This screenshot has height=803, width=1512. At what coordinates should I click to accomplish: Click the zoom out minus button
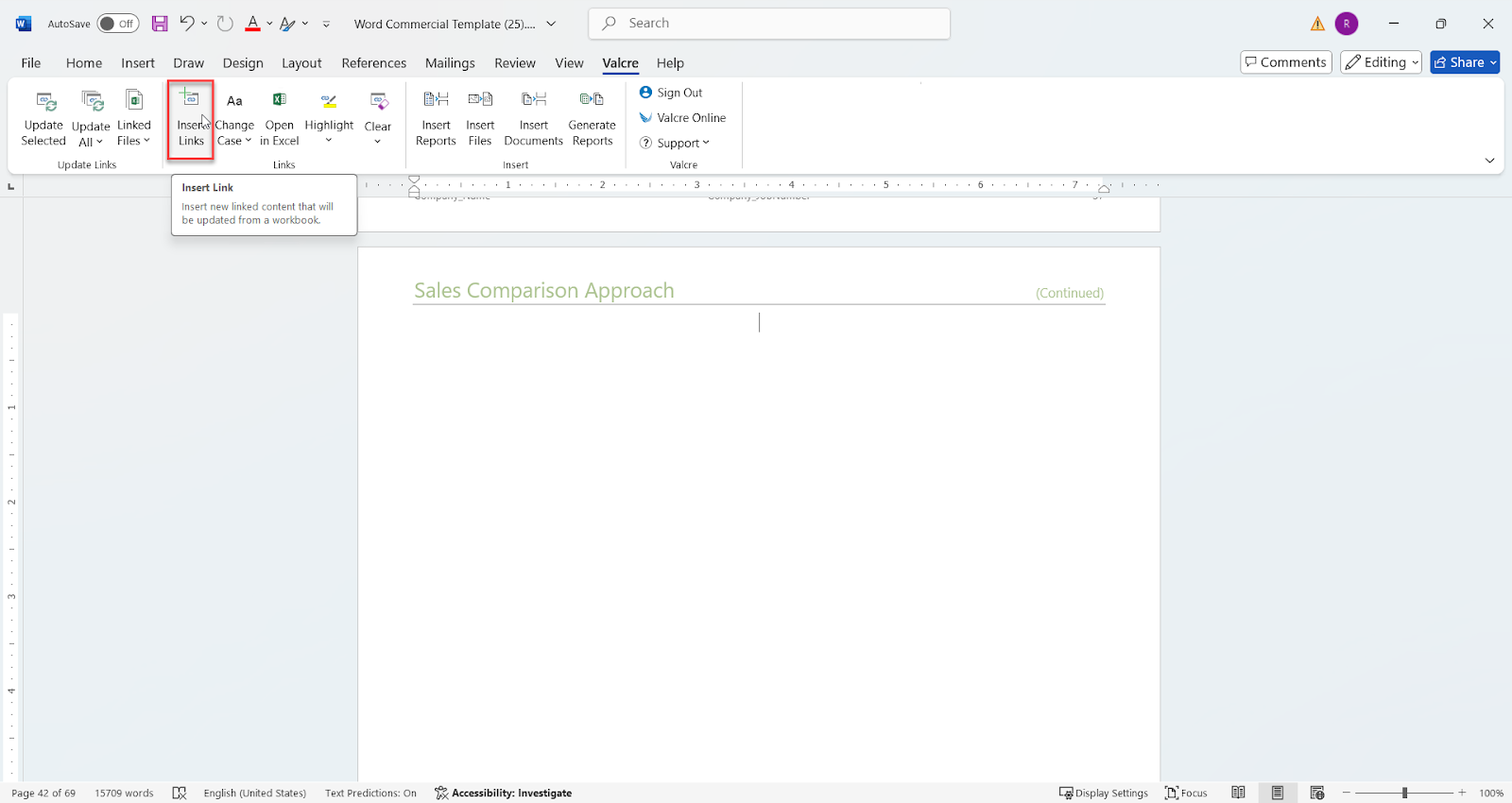pos(1347,793)
